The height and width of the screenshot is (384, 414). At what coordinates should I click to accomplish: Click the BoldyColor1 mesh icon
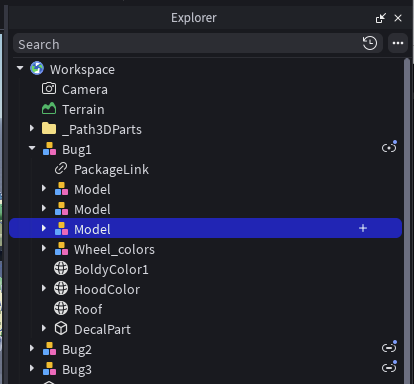61,269
